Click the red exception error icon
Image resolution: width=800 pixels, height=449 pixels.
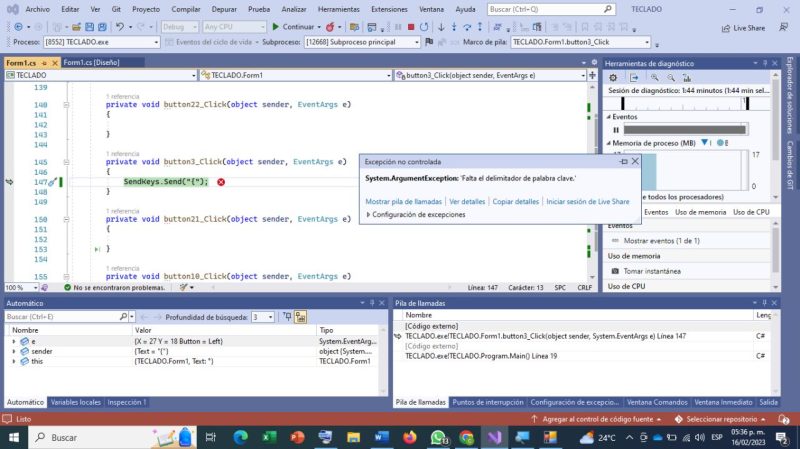click(x=220, y=182)
